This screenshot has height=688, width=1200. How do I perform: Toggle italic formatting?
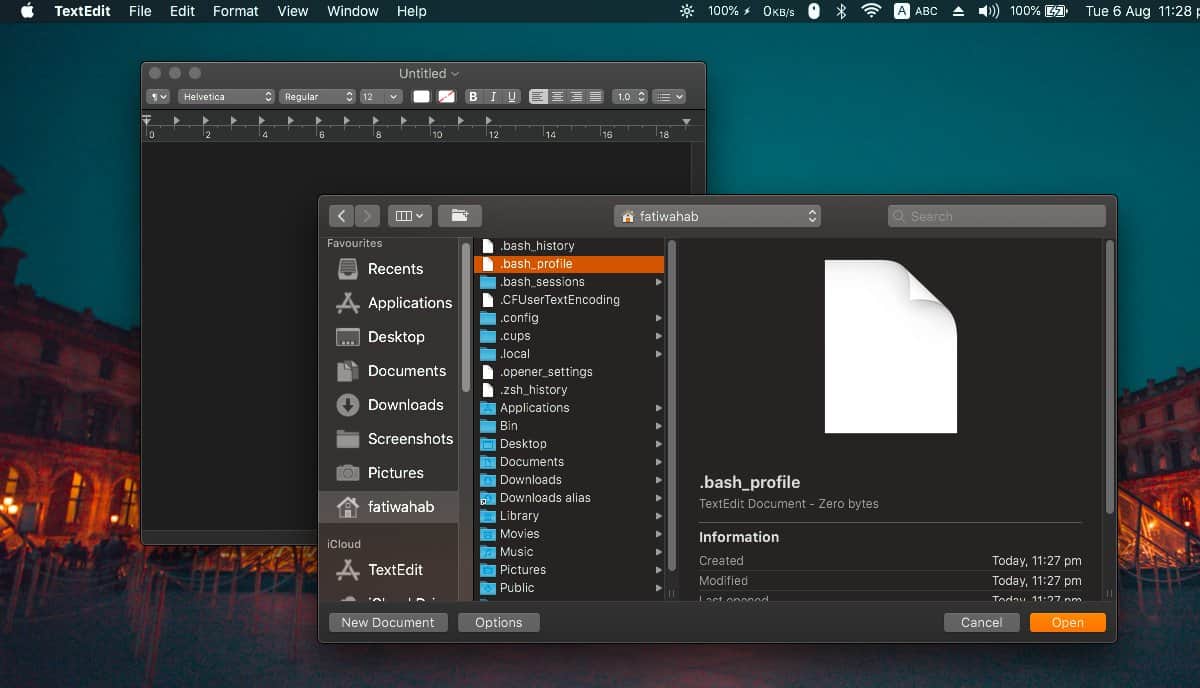tap(493, 97)
